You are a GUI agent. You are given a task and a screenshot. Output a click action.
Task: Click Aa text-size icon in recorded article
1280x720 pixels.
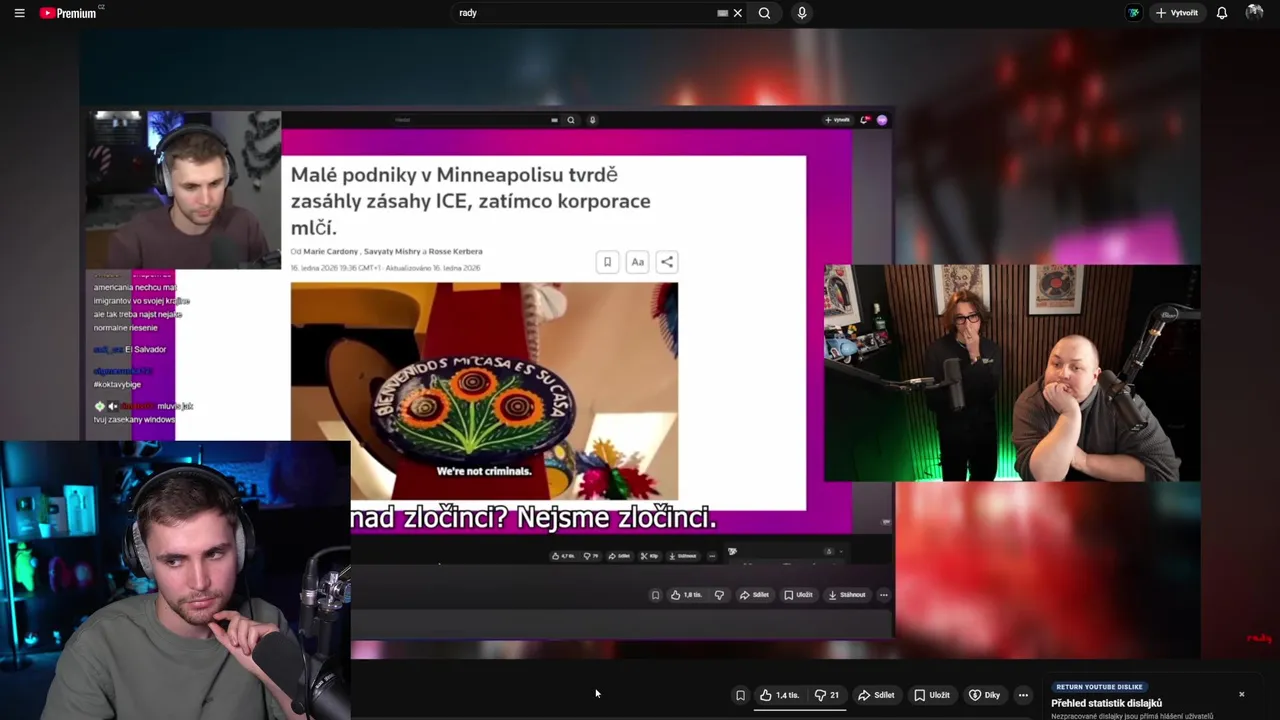637,262
